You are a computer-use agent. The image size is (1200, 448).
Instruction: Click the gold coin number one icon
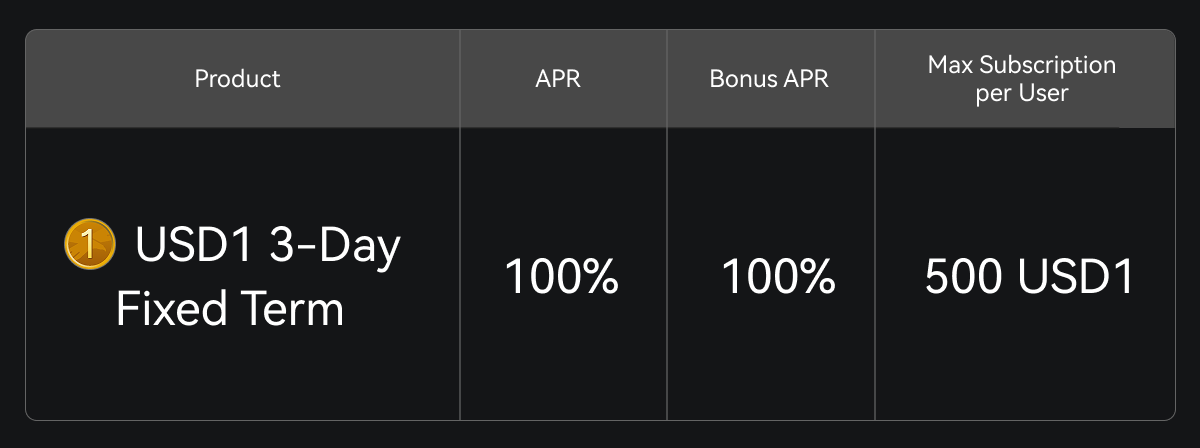pyautogui.click(x=88, y=245)
